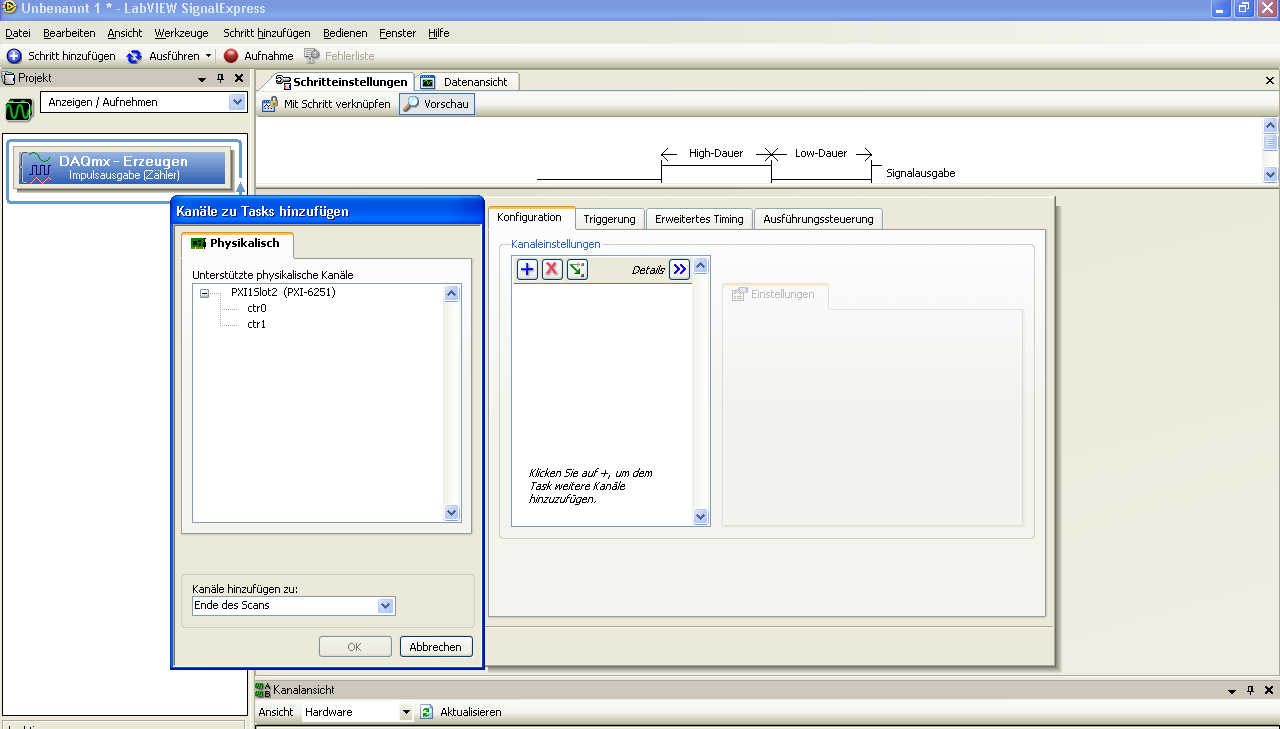Maximize the LabVIEW SignalExpress window
This screenshot has height=729, width=1280.
click(1244, 9)
